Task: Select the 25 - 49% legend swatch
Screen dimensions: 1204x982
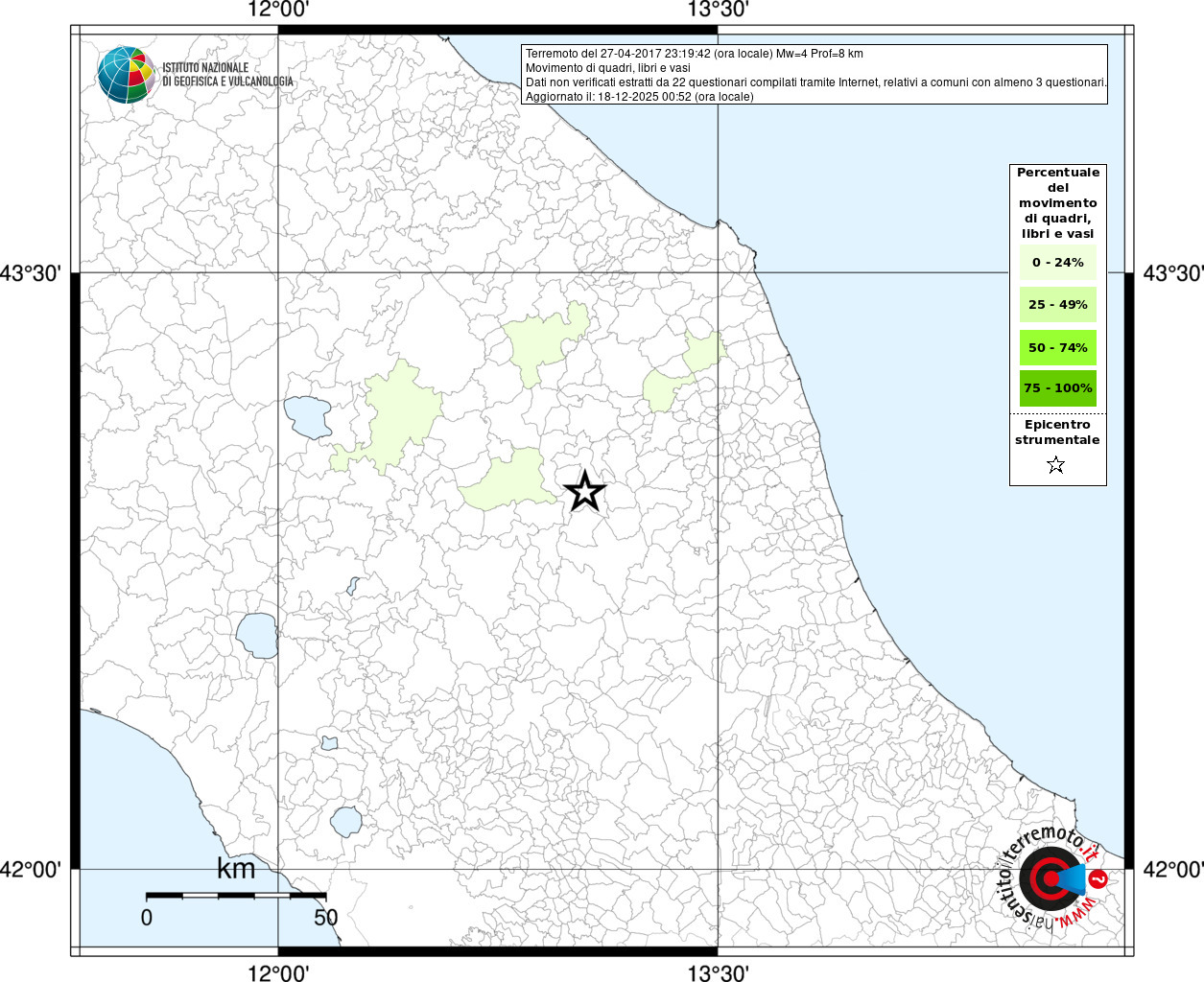Action: pyautogui.click(x=1058, y=305)
